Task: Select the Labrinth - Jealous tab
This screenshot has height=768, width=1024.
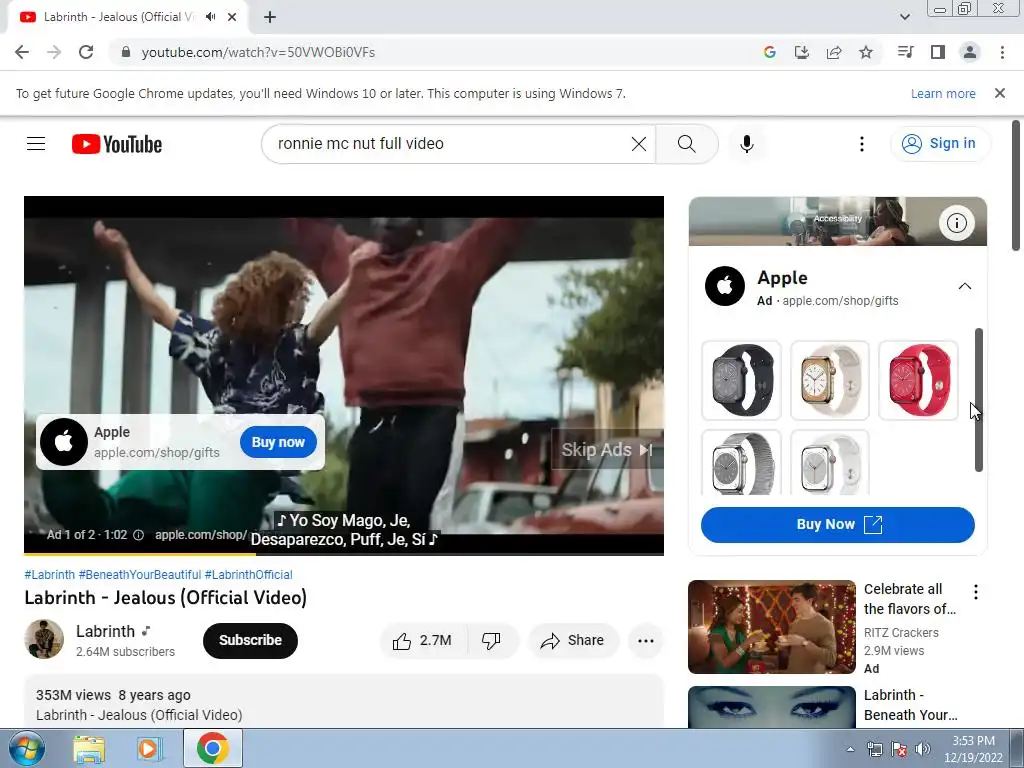Action: click(128, 17)
